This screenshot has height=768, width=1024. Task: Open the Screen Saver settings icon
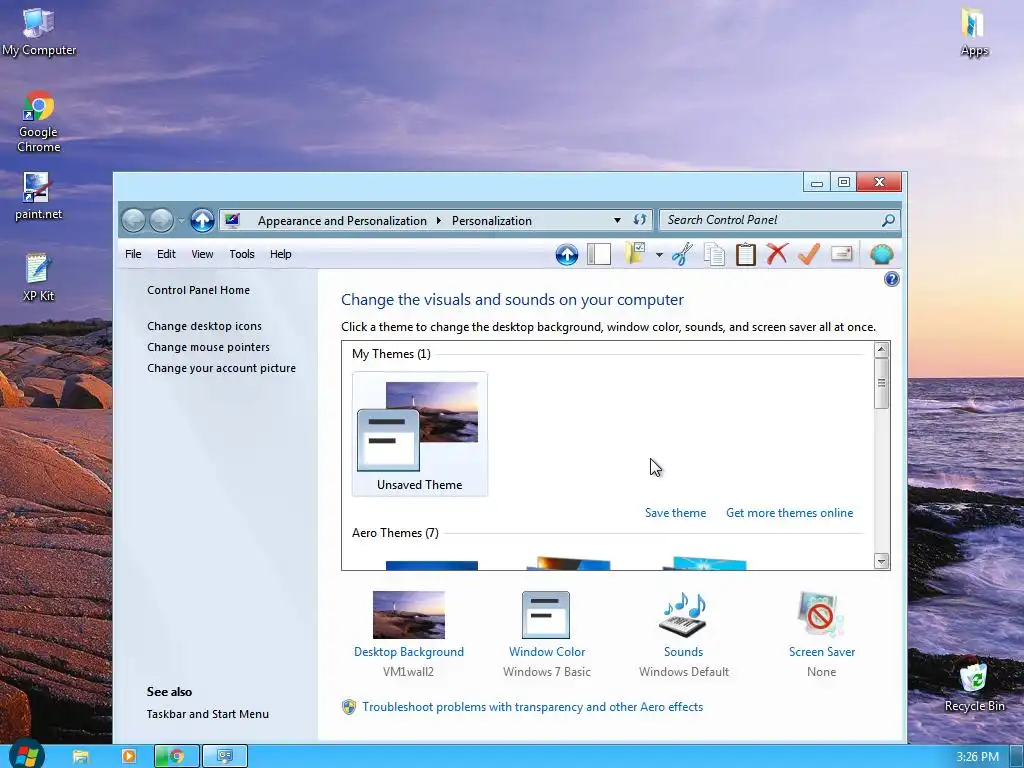tap(821, 615)
